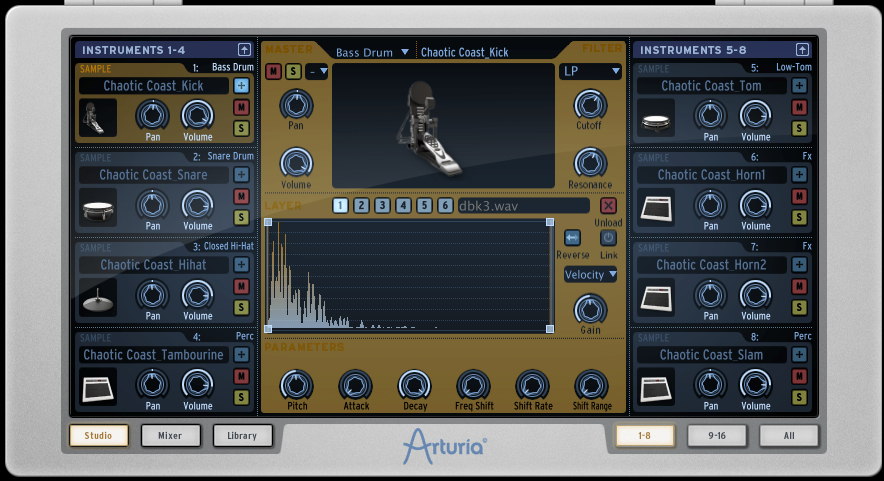Select the Snare Drum thumbnail image

coord(98,208)
